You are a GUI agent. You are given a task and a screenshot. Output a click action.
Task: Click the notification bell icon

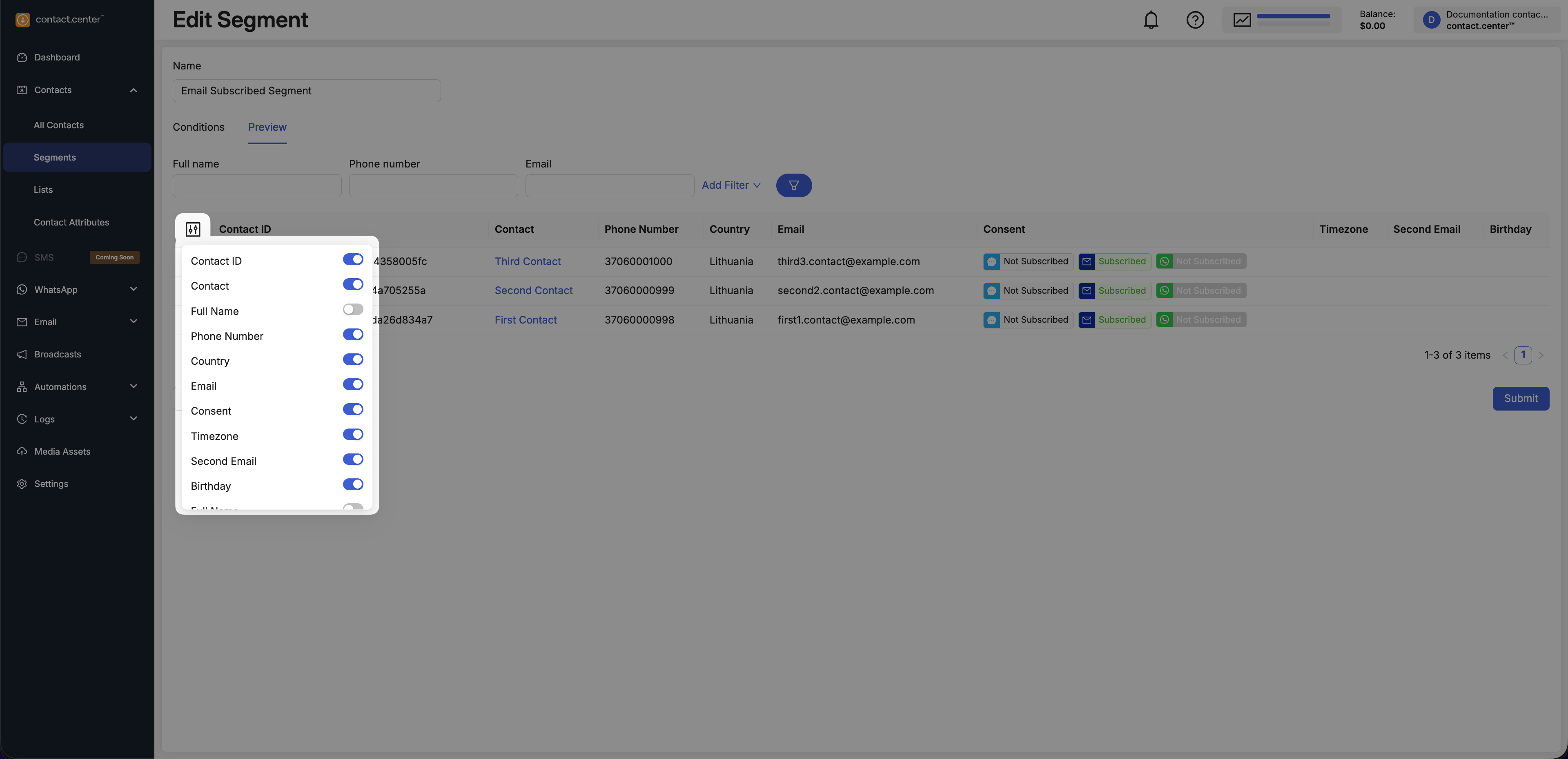click(x=1150, y=20)
